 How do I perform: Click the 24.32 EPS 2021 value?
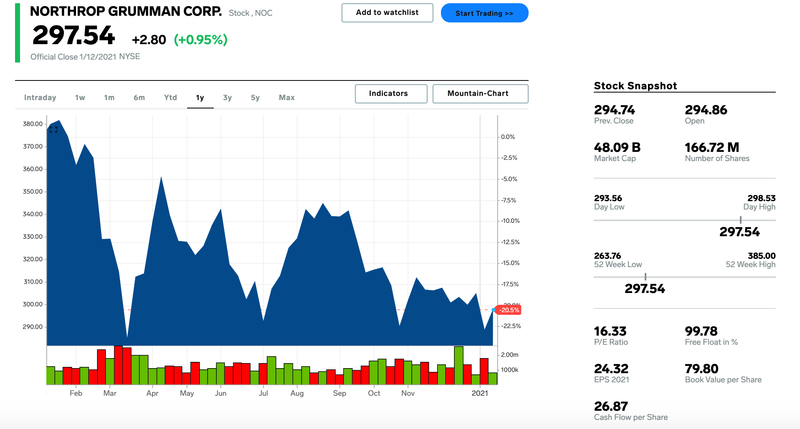(x=611, y=368)
